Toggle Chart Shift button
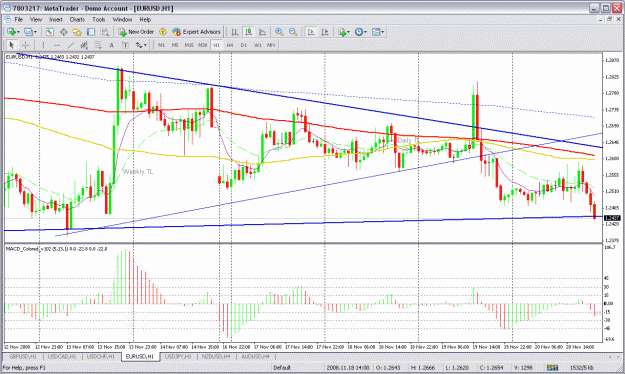625x374 pixels. [x=325, y=32]
